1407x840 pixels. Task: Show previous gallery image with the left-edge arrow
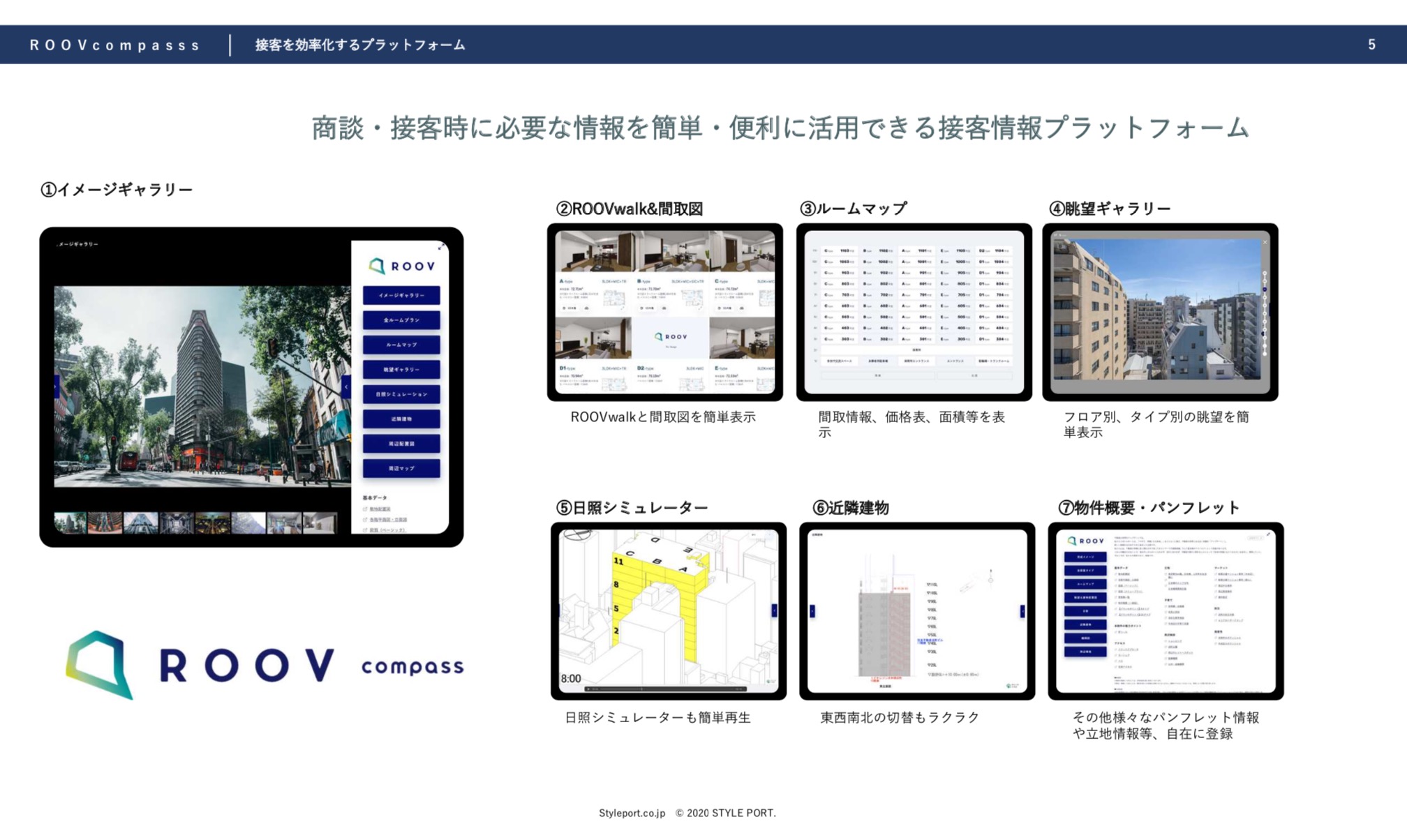(x=57, y=387)
